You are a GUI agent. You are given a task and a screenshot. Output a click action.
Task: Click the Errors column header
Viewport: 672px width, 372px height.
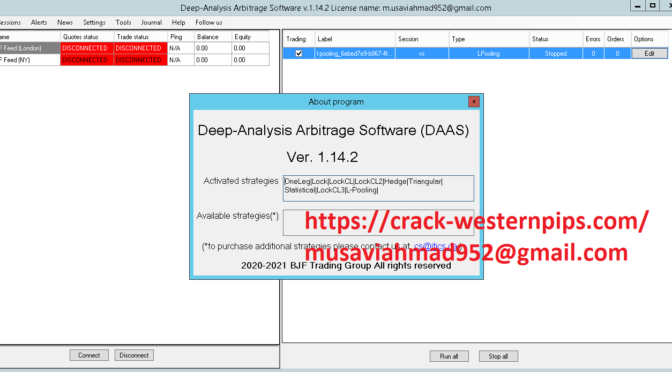(593, 39)
